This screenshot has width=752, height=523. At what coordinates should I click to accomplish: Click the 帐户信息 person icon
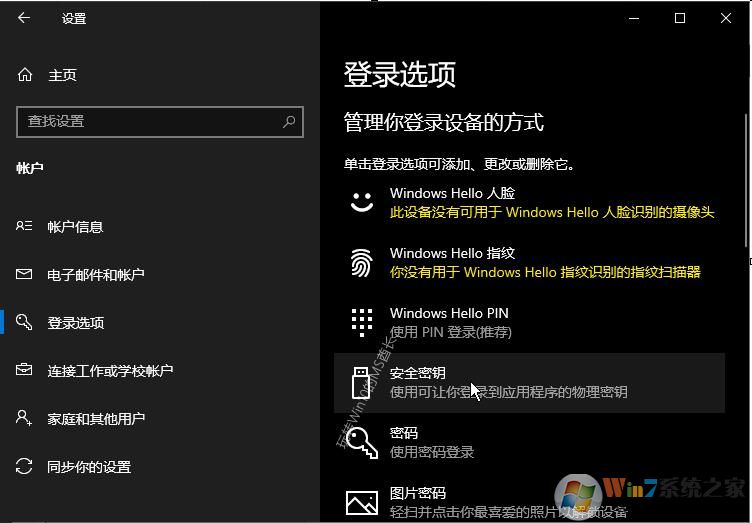24,226
